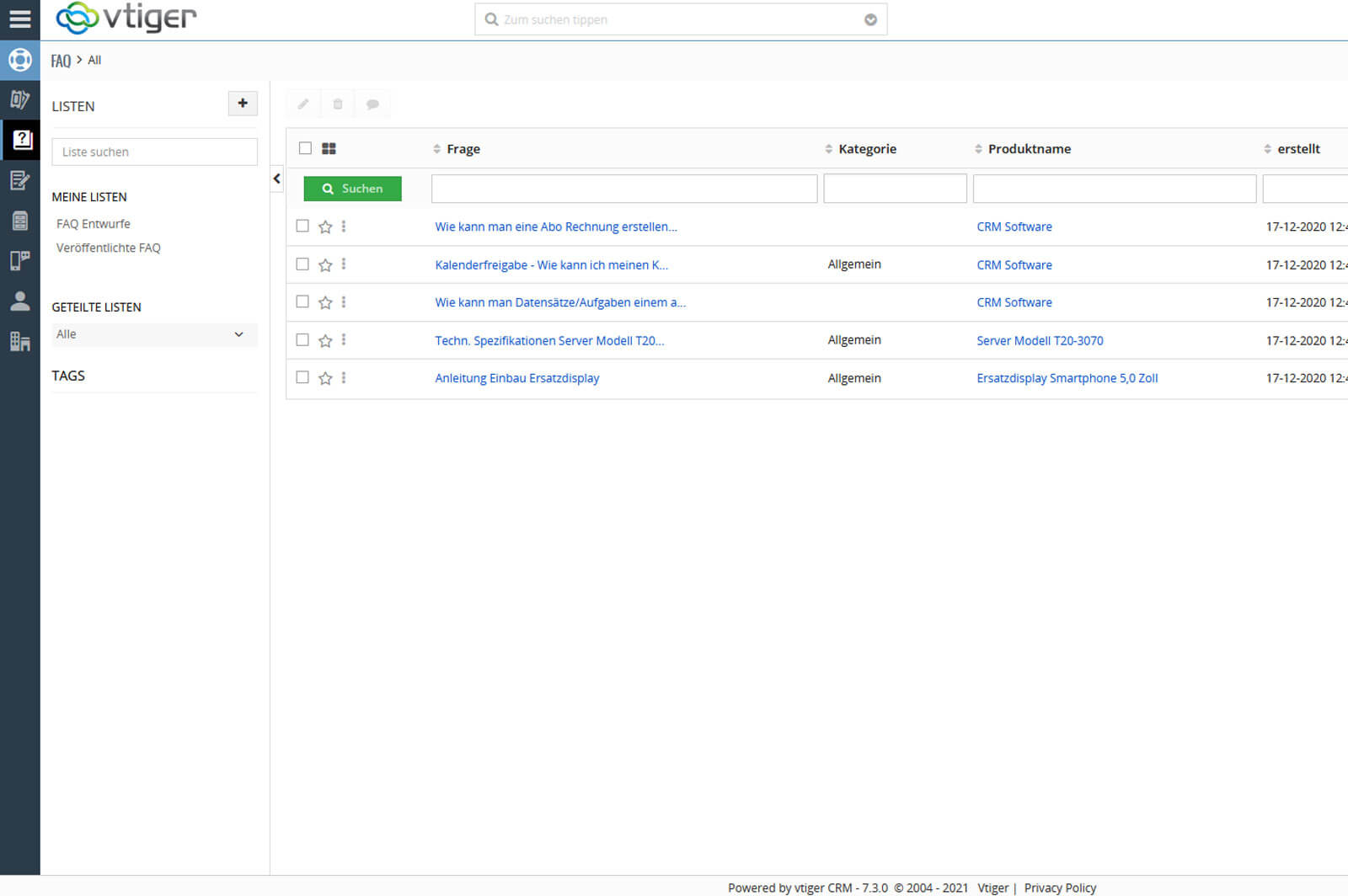Open the global search options dropdown arrow
Image resolution: width=1348 pixels, height=896 pixels.
pos(870,20)
